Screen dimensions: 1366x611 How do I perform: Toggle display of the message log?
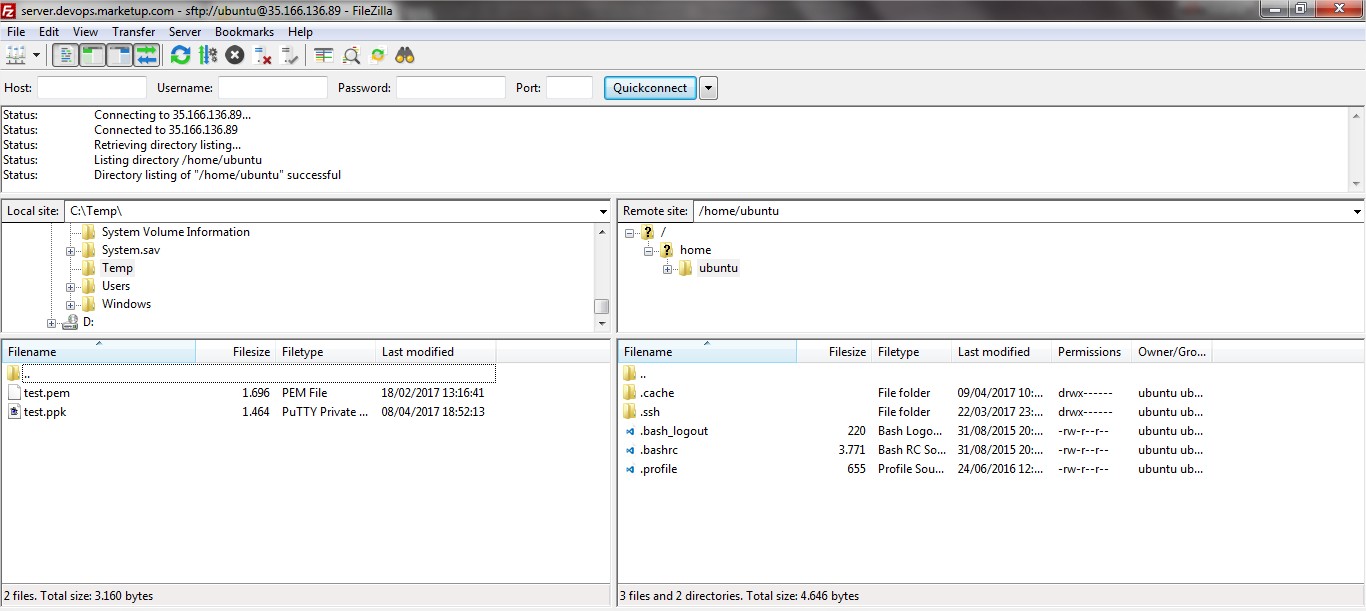click(65, 55)
